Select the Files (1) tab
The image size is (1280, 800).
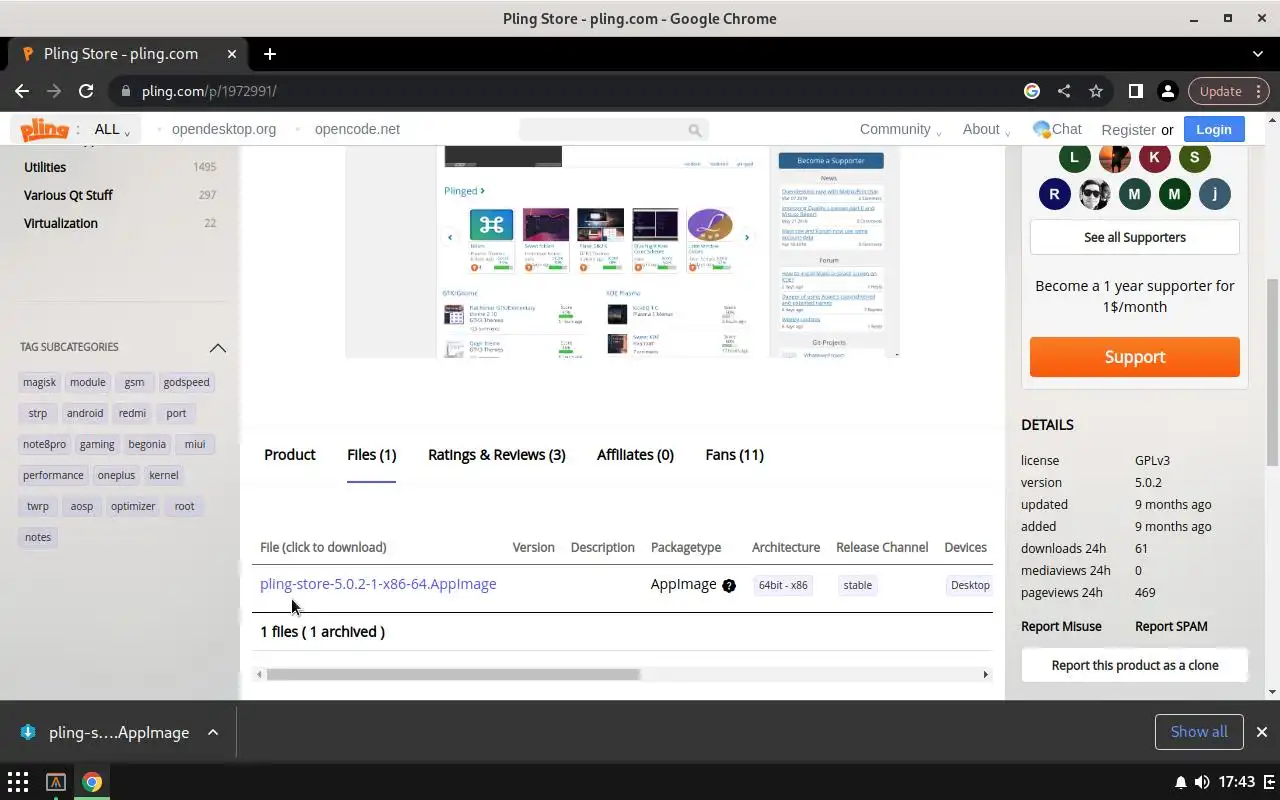371,454
